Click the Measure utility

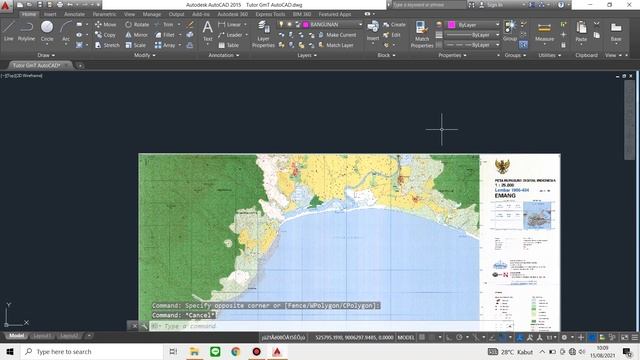[544, 32]
